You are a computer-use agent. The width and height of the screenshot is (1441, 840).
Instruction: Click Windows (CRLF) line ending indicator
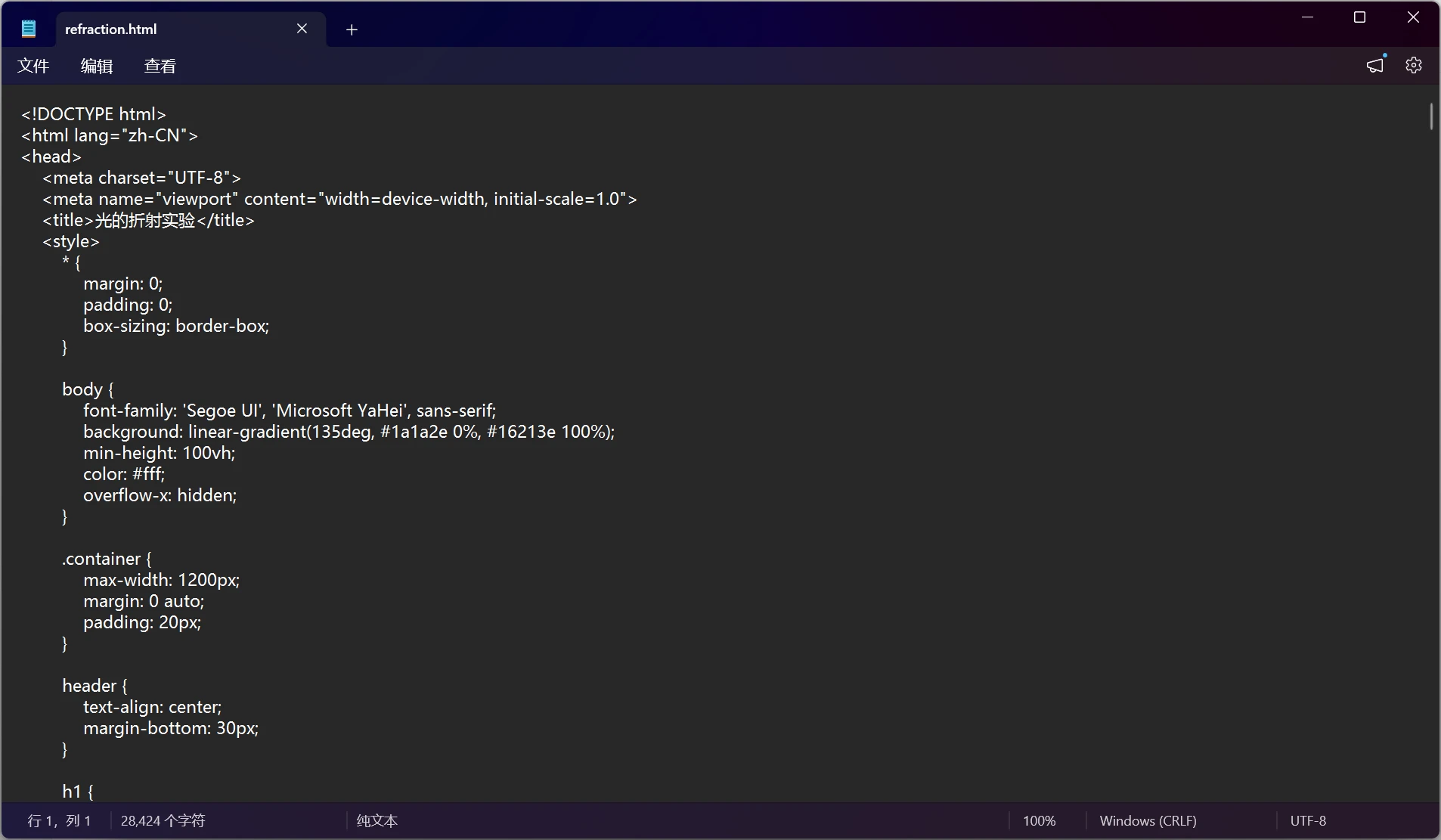[1148, 821]
